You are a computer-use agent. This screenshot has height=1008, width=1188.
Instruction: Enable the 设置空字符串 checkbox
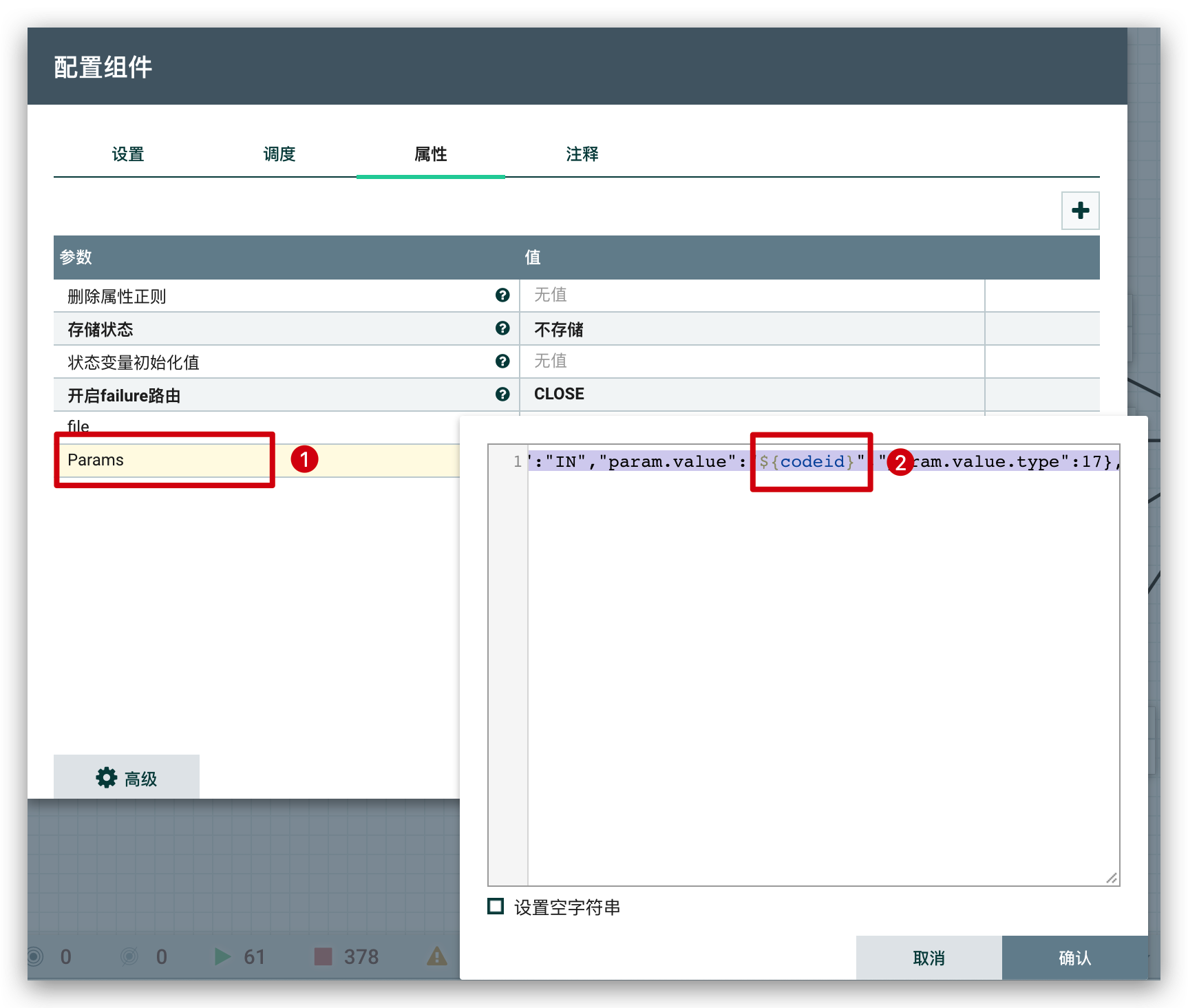[x=496, y=906]
